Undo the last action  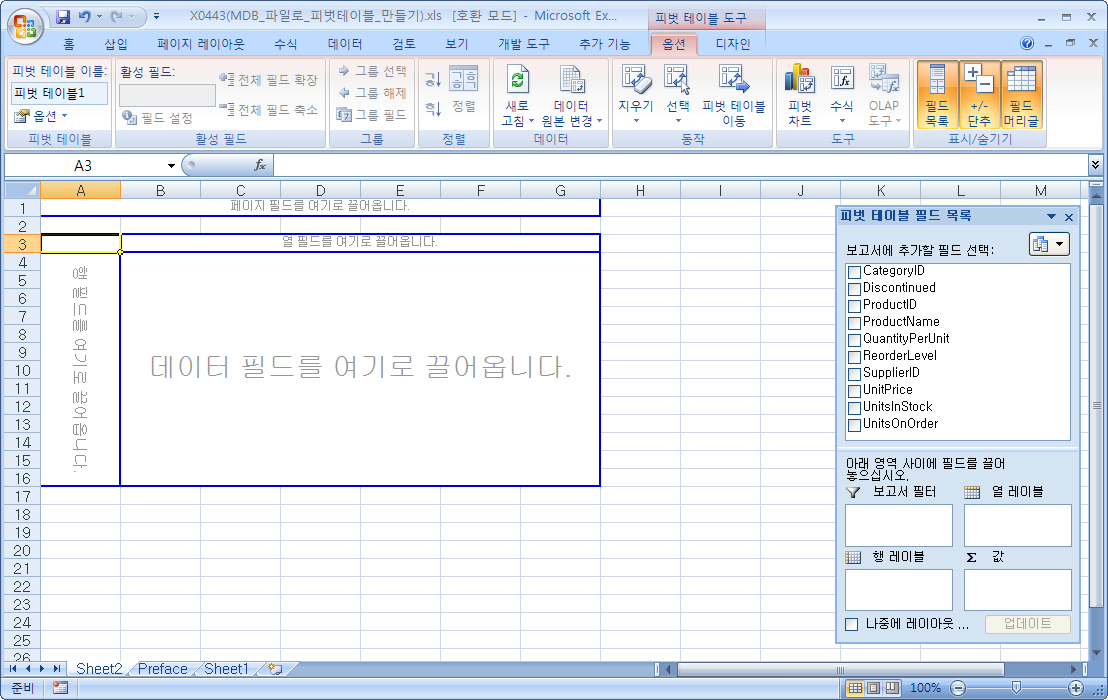(x=85, y=16)
